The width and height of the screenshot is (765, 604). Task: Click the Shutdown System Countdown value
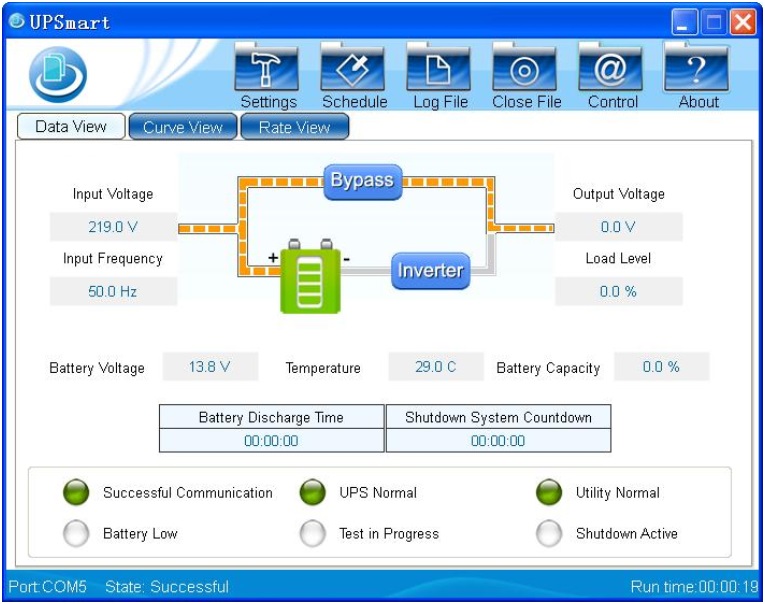click(498, 441)
